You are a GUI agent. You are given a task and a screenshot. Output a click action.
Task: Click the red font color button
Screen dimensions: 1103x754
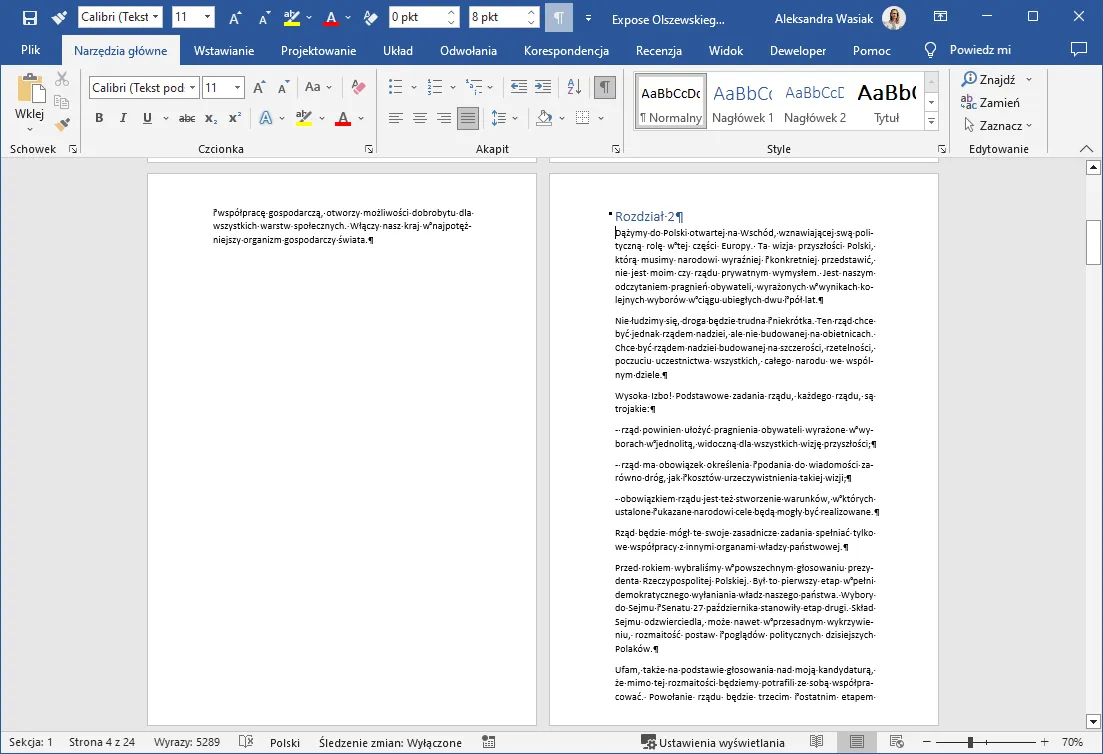tap(343, 118)
